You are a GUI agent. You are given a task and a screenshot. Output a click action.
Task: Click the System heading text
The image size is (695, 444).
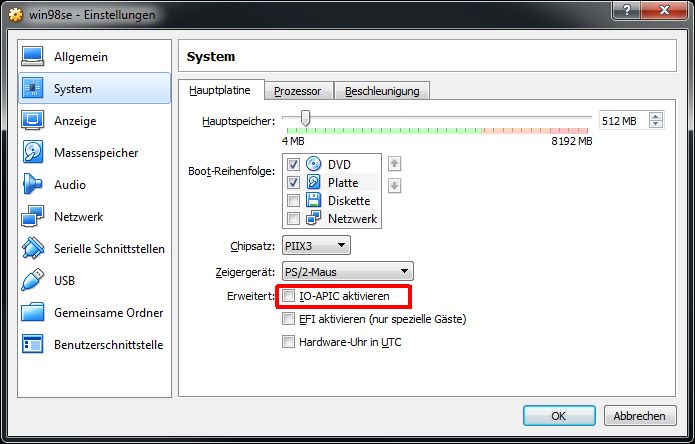pos(211,57)
